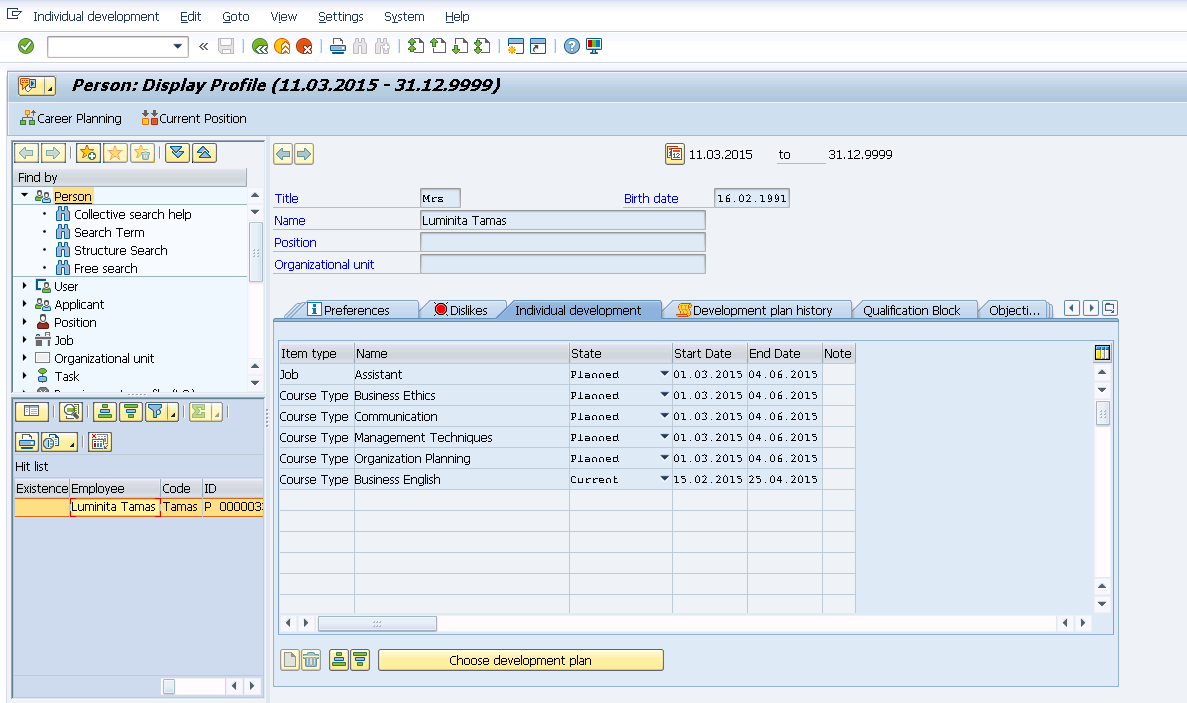This screenshot has height=703, width=1187.
Task: Open State dropdown for Assistant row
Action: coord(664,374)
